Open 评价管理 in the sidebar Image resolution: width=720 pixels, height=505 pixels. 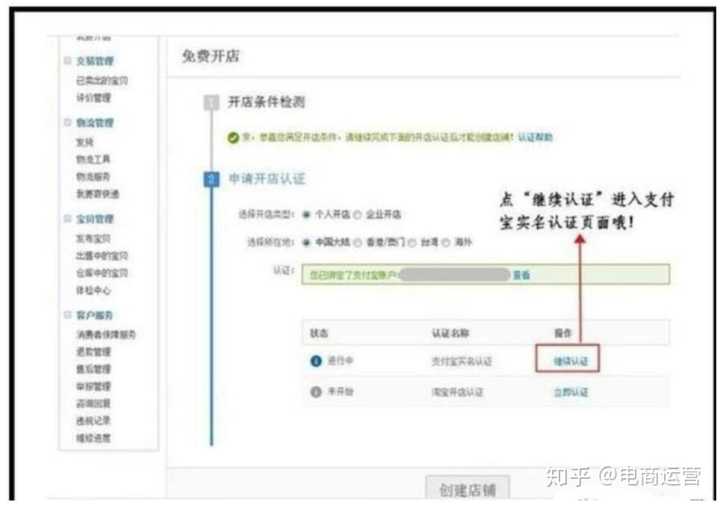(x=94, y=98)
